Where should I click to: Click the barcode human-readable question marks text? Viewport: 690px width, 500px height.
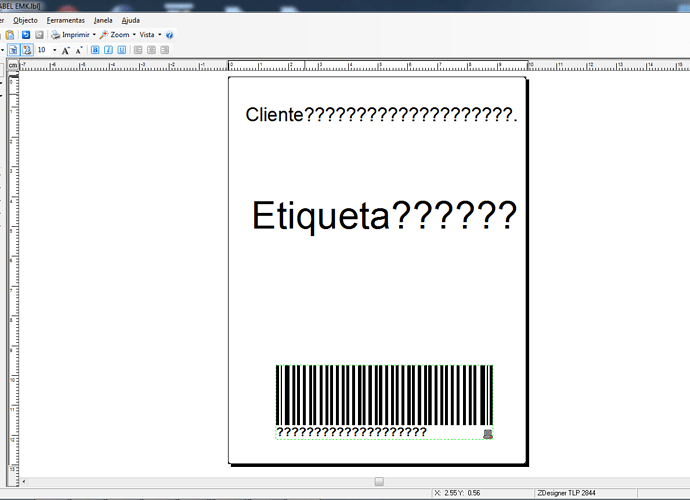[x=351, y=432]
